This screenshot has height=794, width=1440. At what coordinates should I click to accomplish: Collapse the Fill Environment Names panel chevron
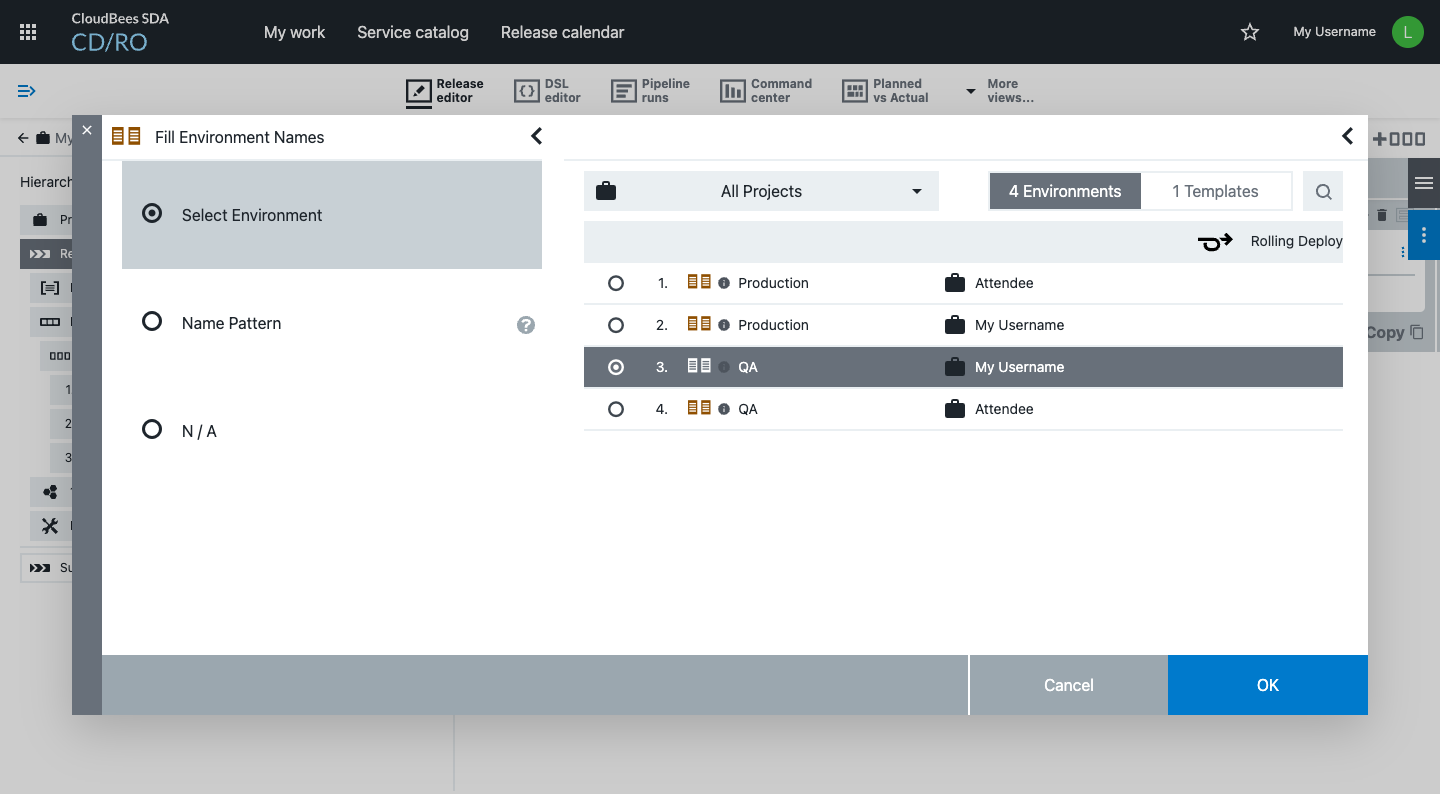(x=536, y=137)
